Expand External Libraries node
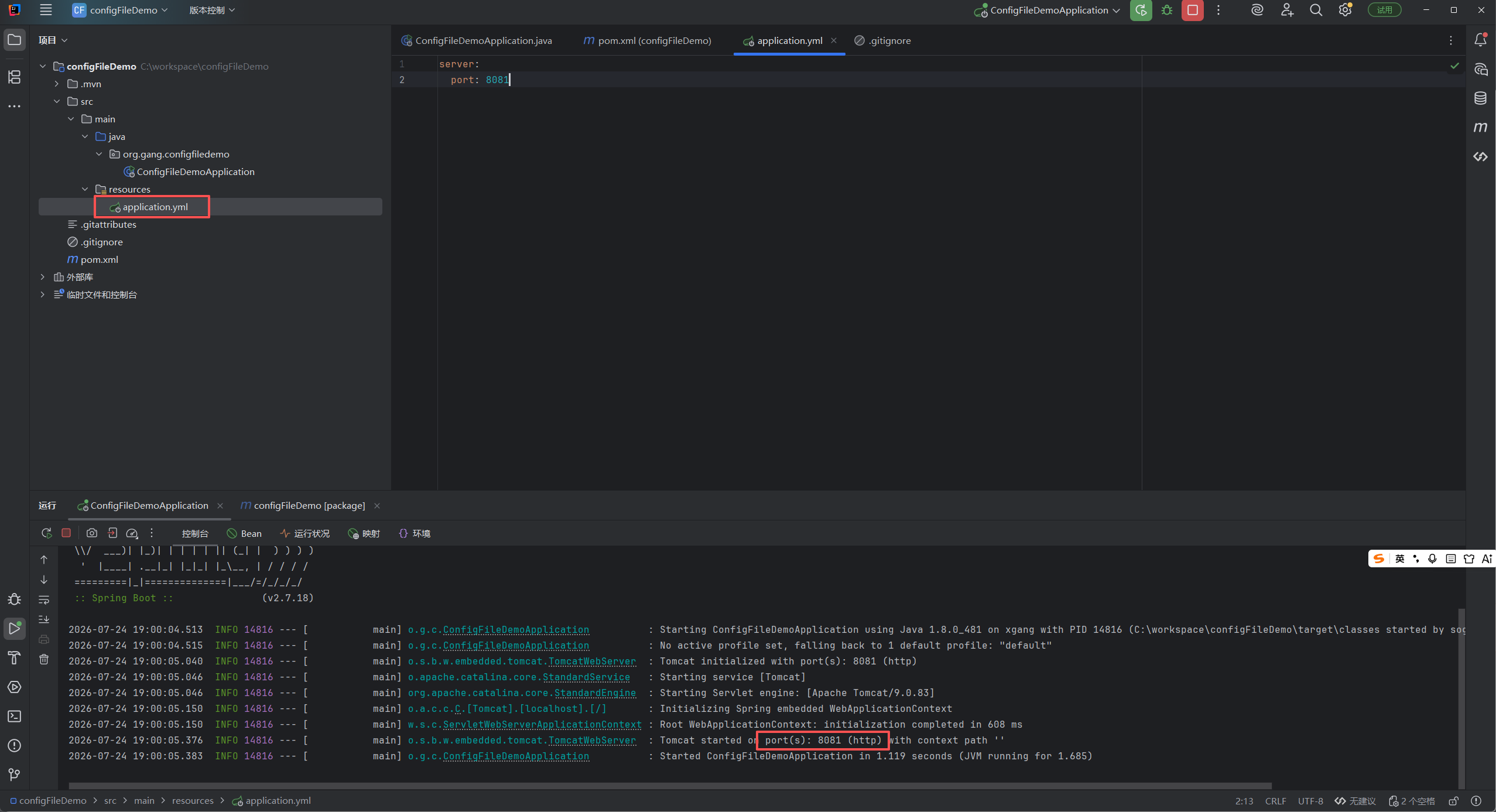 [43, 277]
